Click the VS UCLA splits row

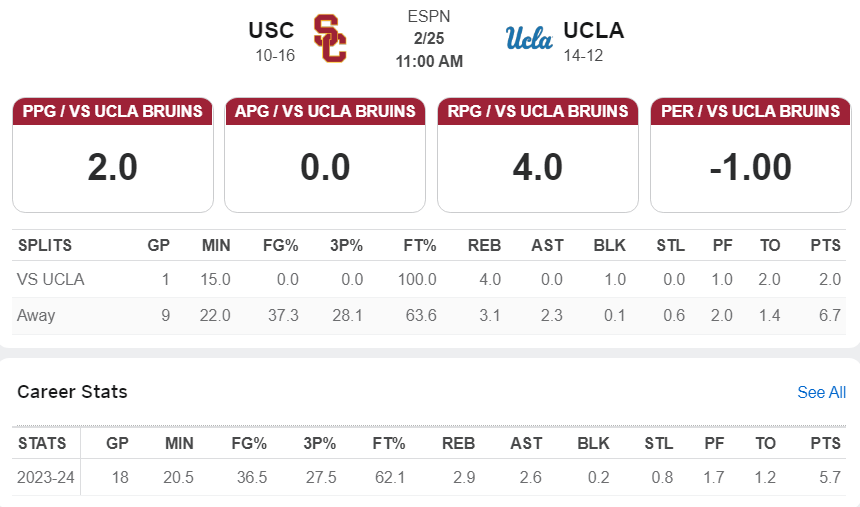point(429,279)
